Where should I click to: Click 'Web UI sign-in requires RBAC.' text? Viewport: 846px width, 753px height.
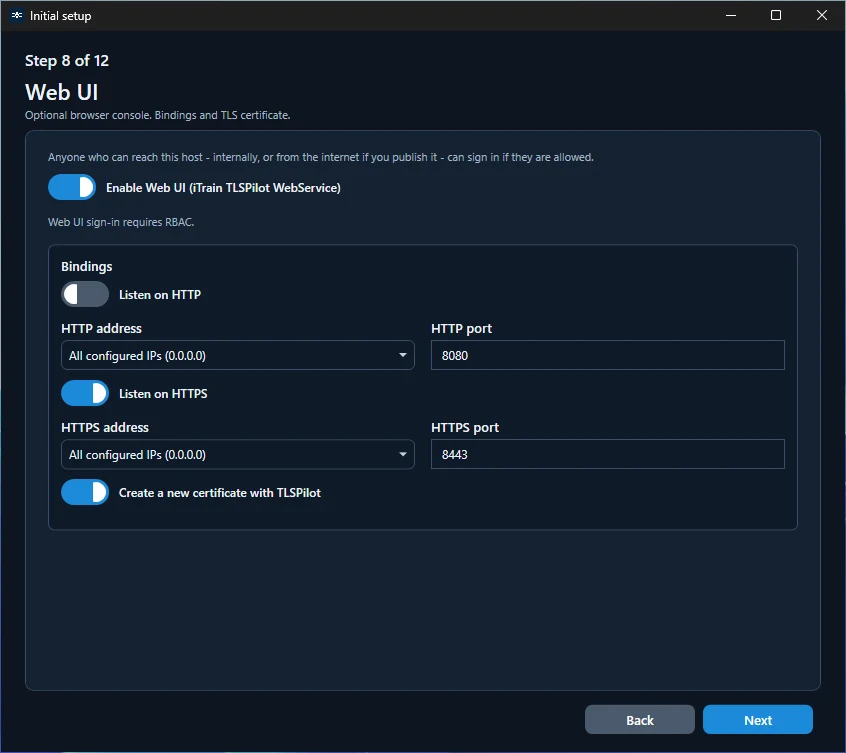(121, 222)
